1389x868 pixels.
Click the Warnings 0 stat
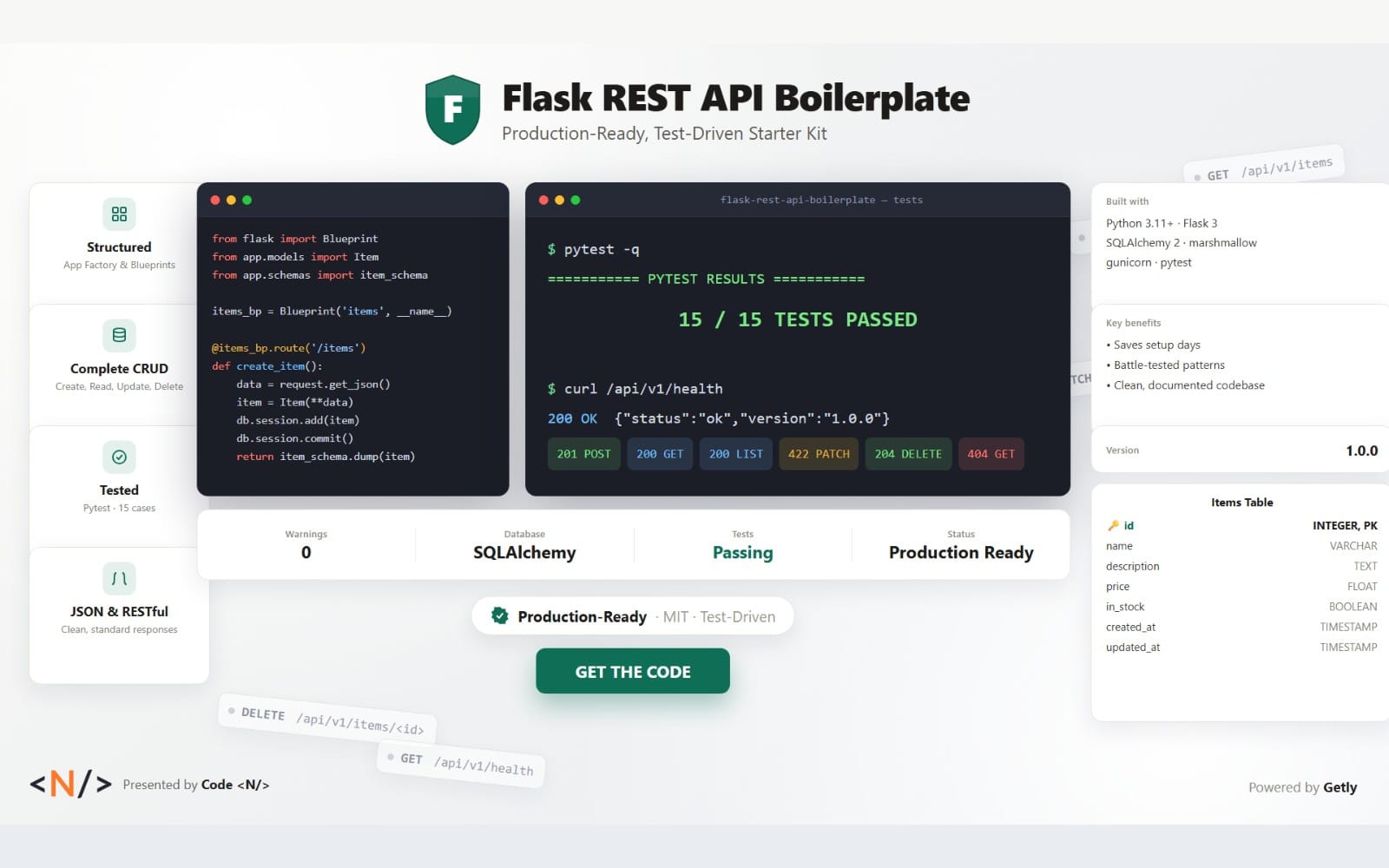(306, 545)
